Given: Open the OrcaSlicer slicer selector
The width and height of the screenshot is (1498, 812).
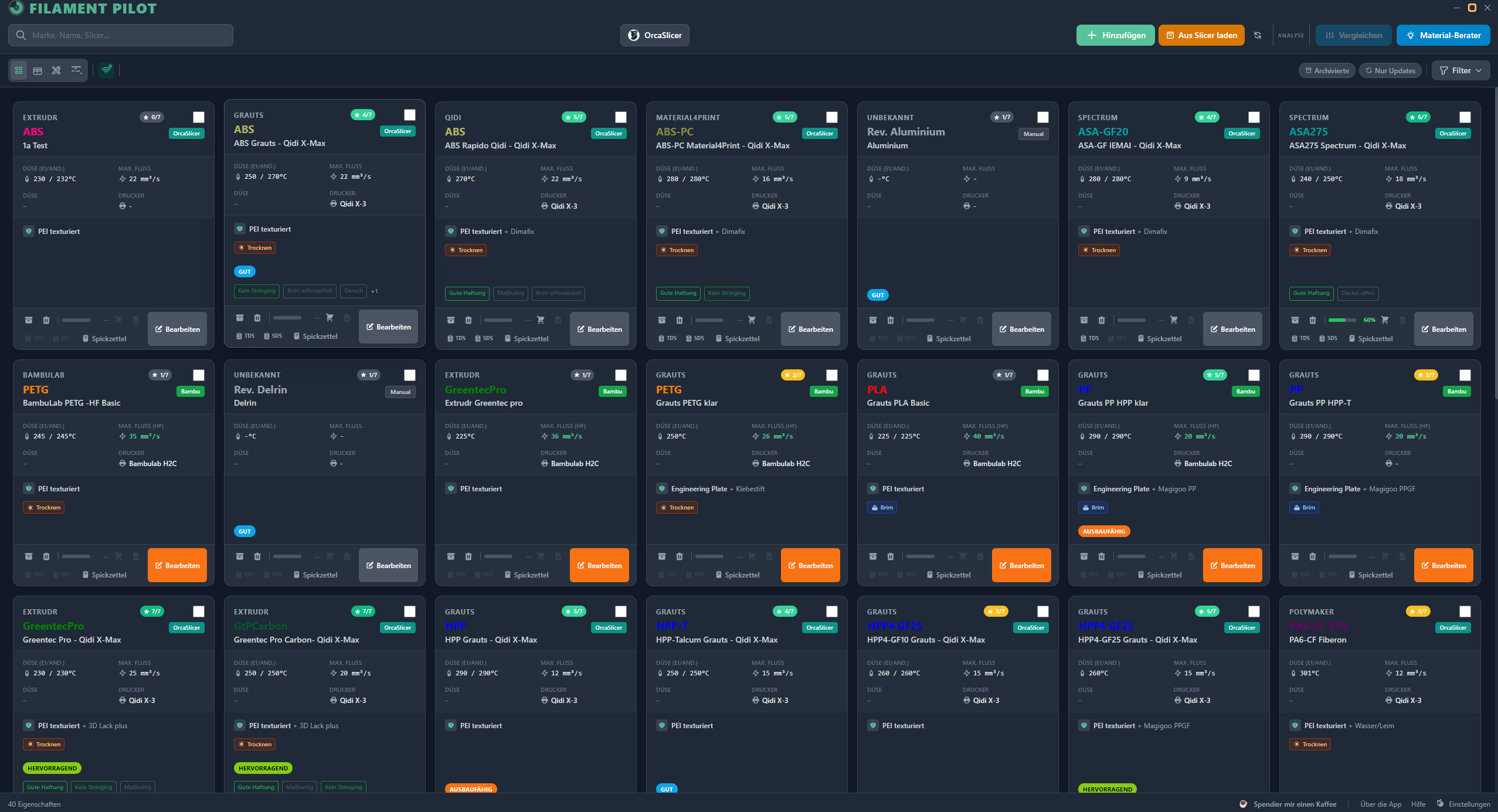Looking at the screenshot, I should click(x=655, y=35).
